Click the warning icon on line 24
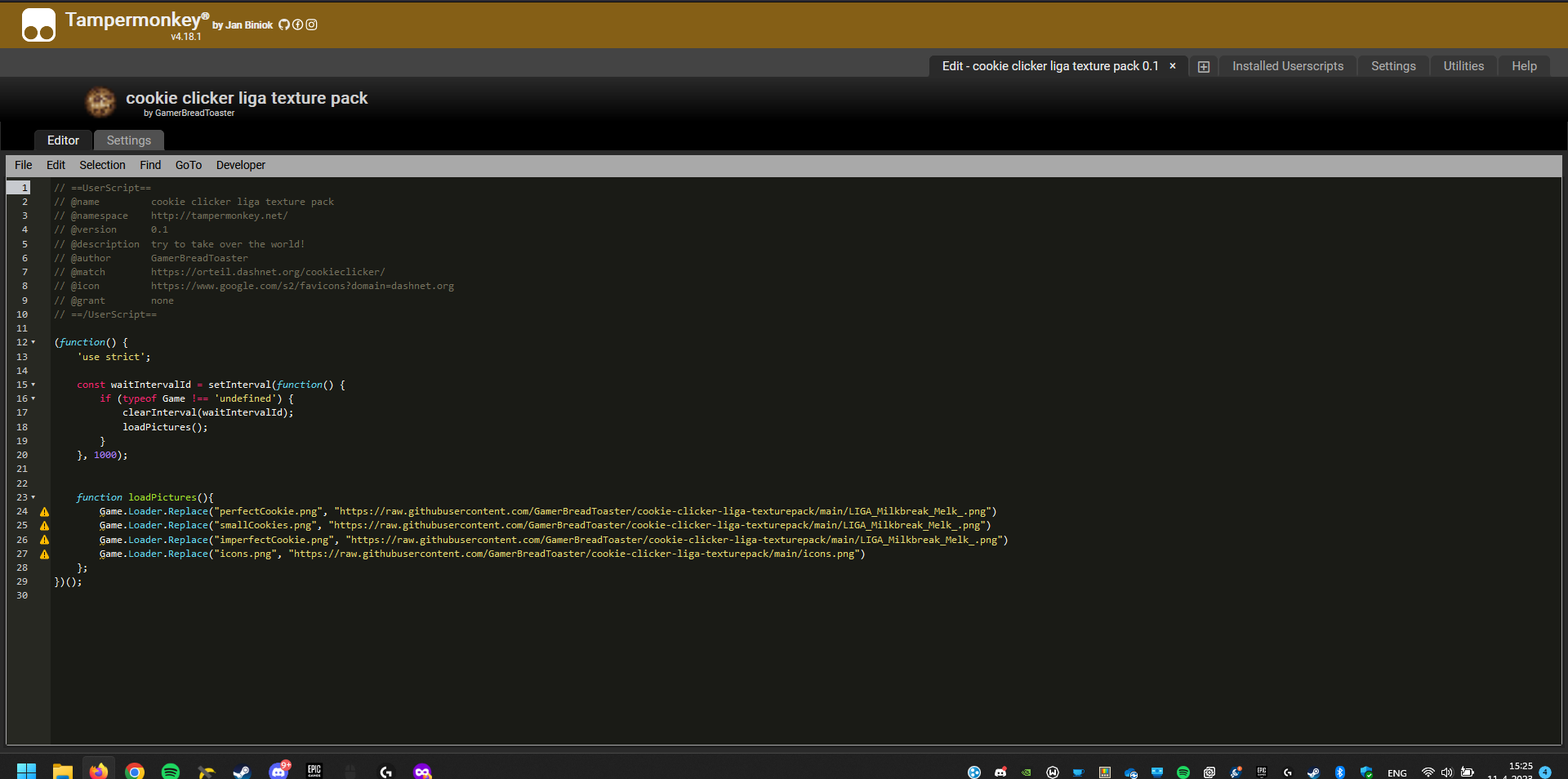 pos(44,512)
